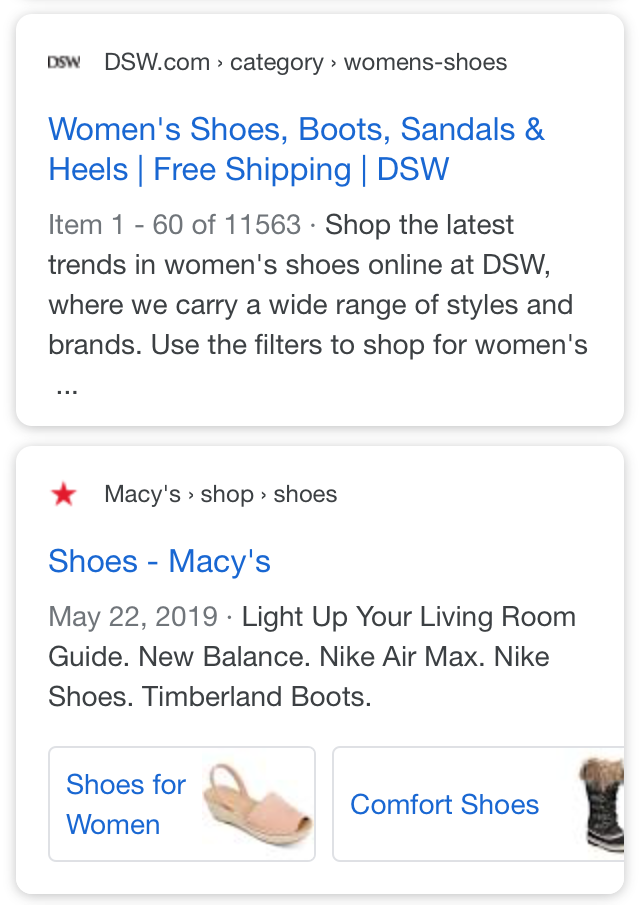Image resolution: width=640 pixels, height=905 pixels.
Task: Click the 'shoes' breadcrumb under Macy's
Action: (x=305, y=494)
